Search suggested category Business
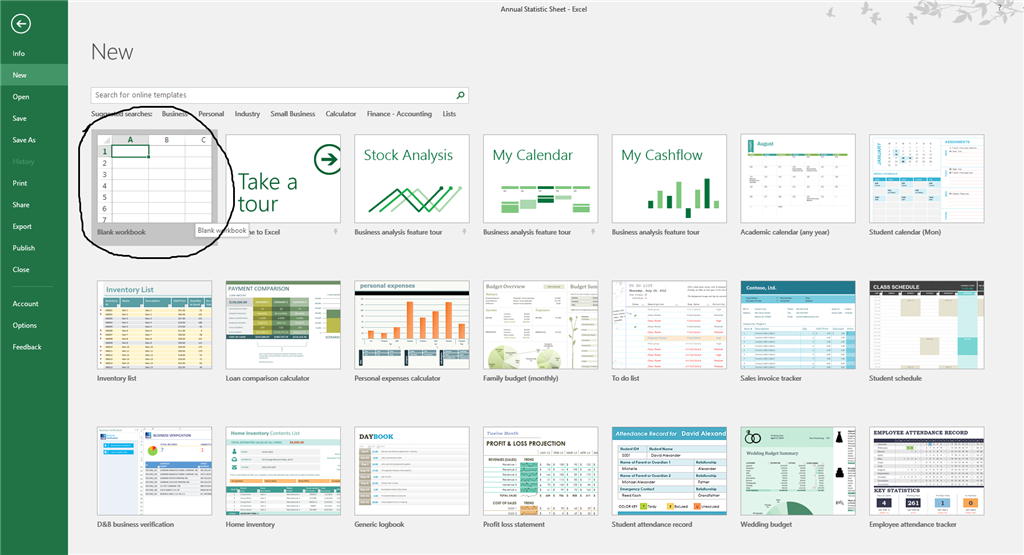The height and width of the screenshot is (555, 1024). coord(174,114)
